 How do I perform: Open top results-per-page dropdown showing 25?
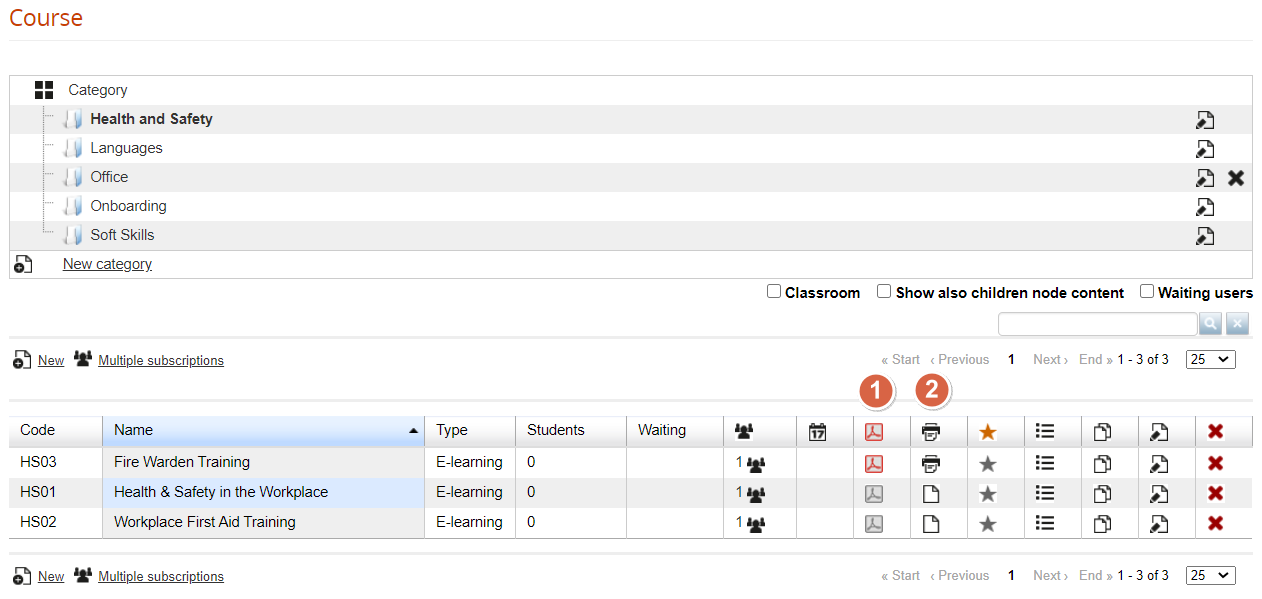click(x=1210, y=360)
